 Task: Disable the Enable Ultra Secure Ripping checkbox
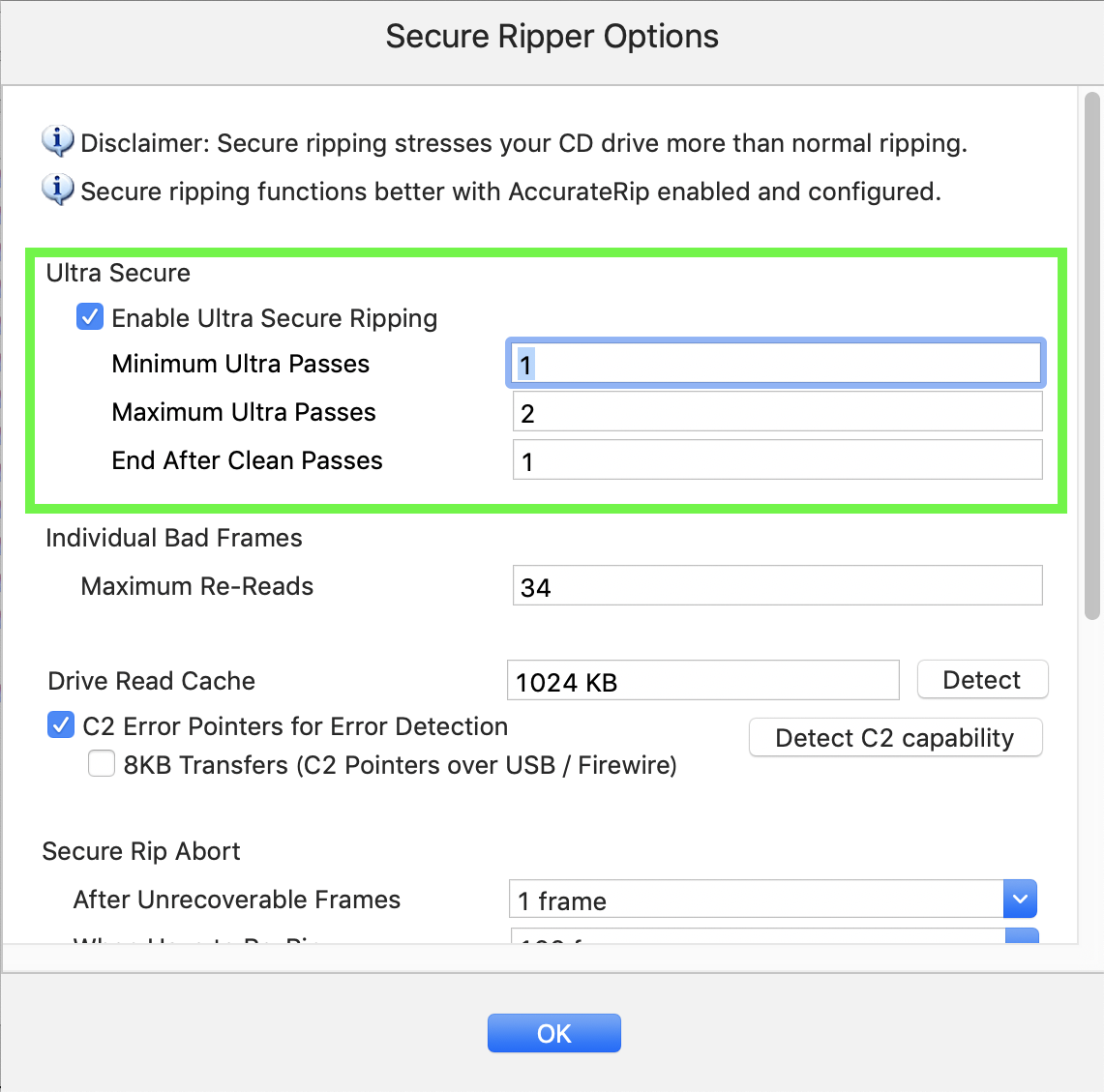point(89,317)
